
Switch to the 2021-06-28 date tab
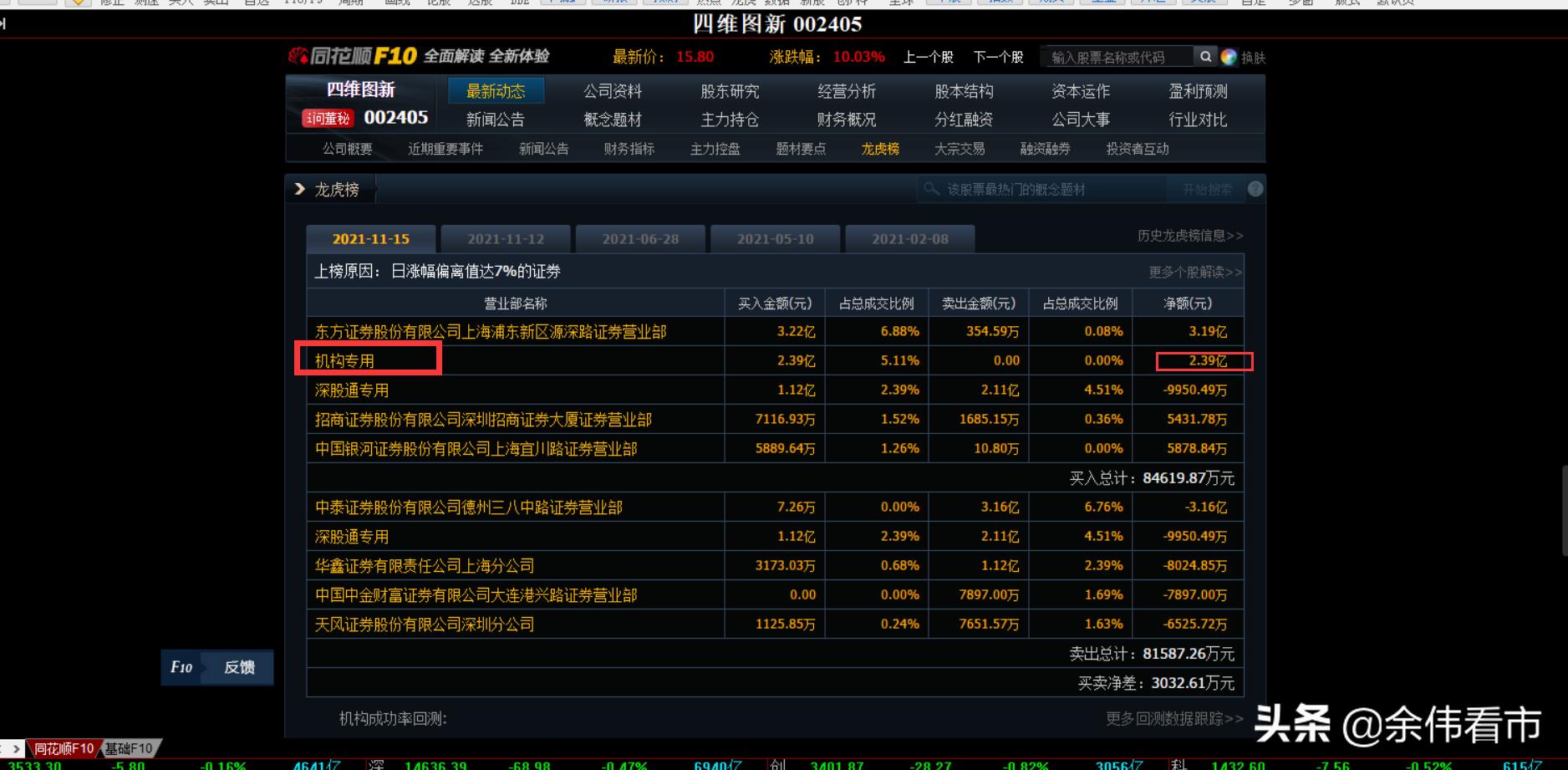(640, 239)
